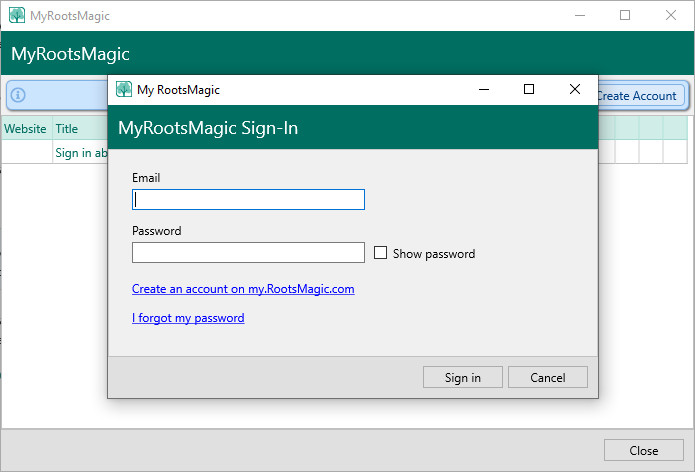
Task: Follow the I forgot my password link
Action: click(x=188, y=318)
